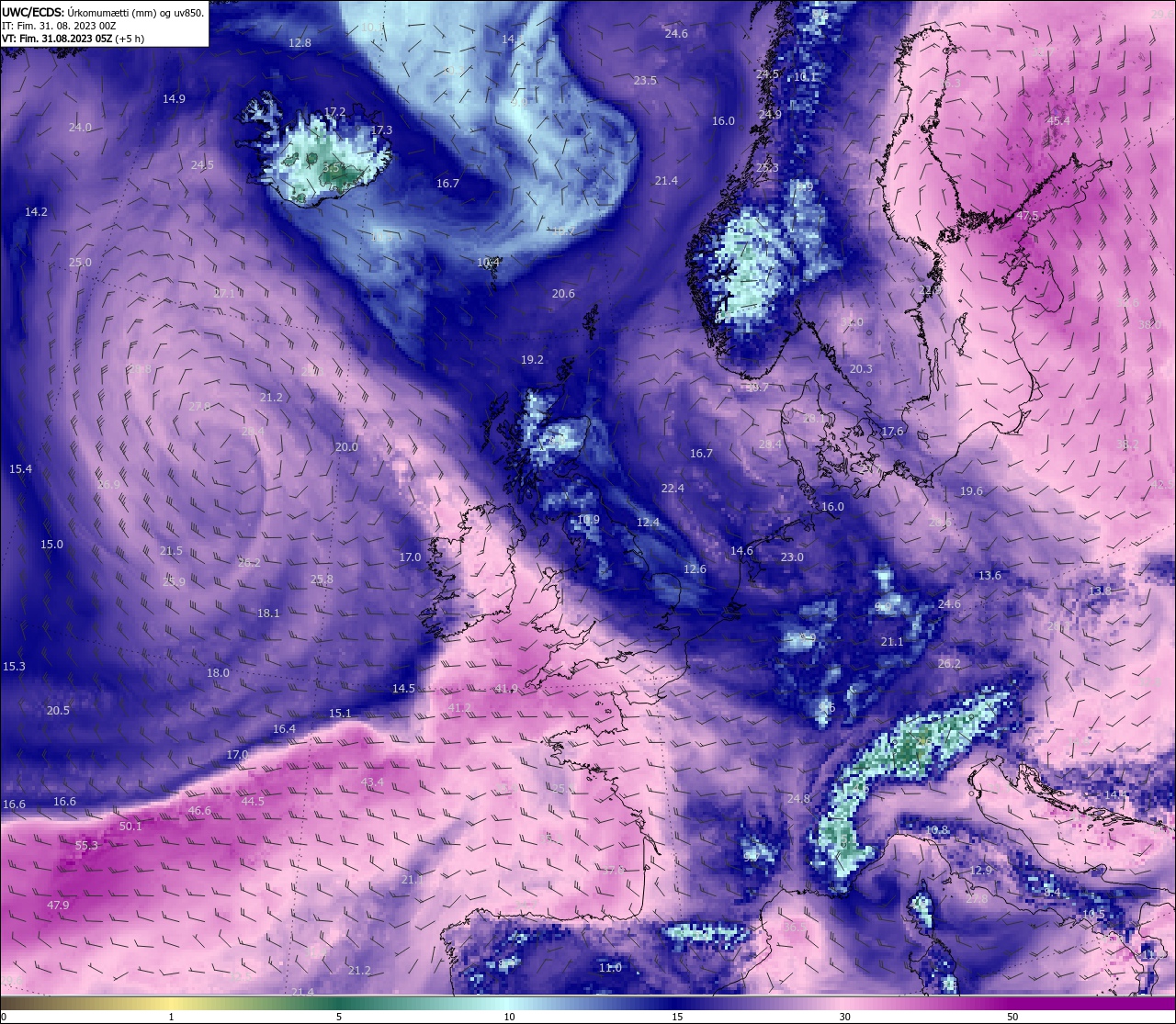Click the map value 19.2

[532, 360]
